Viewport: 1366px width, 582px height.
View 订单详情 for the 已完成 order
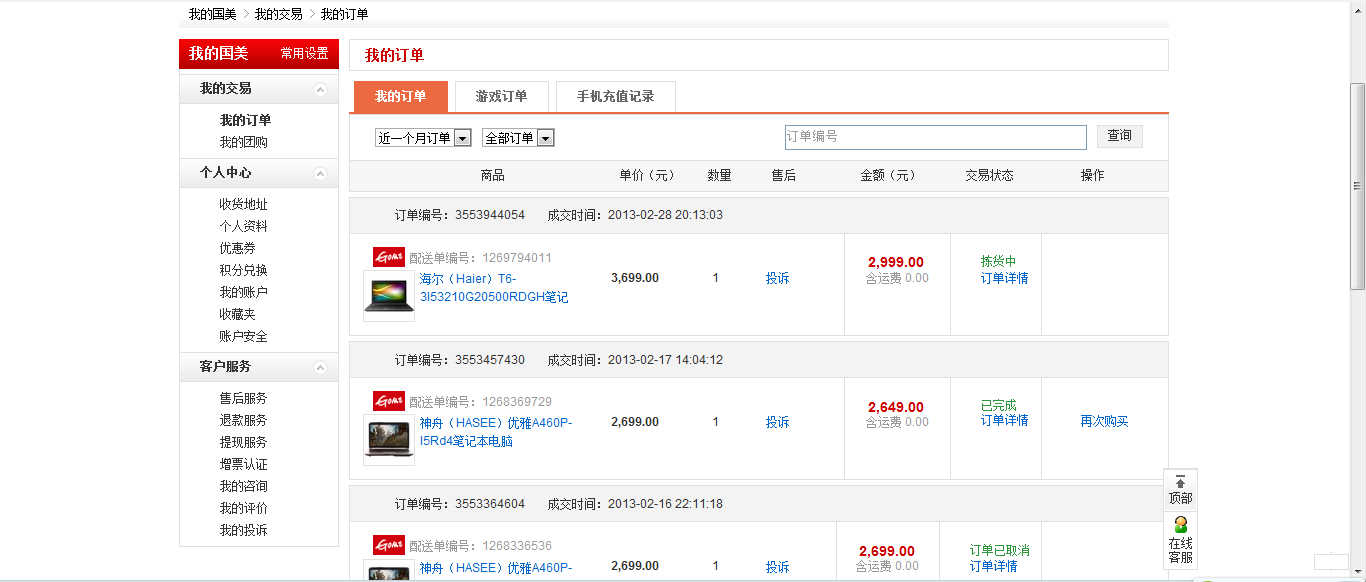(x=1004, y=420)
